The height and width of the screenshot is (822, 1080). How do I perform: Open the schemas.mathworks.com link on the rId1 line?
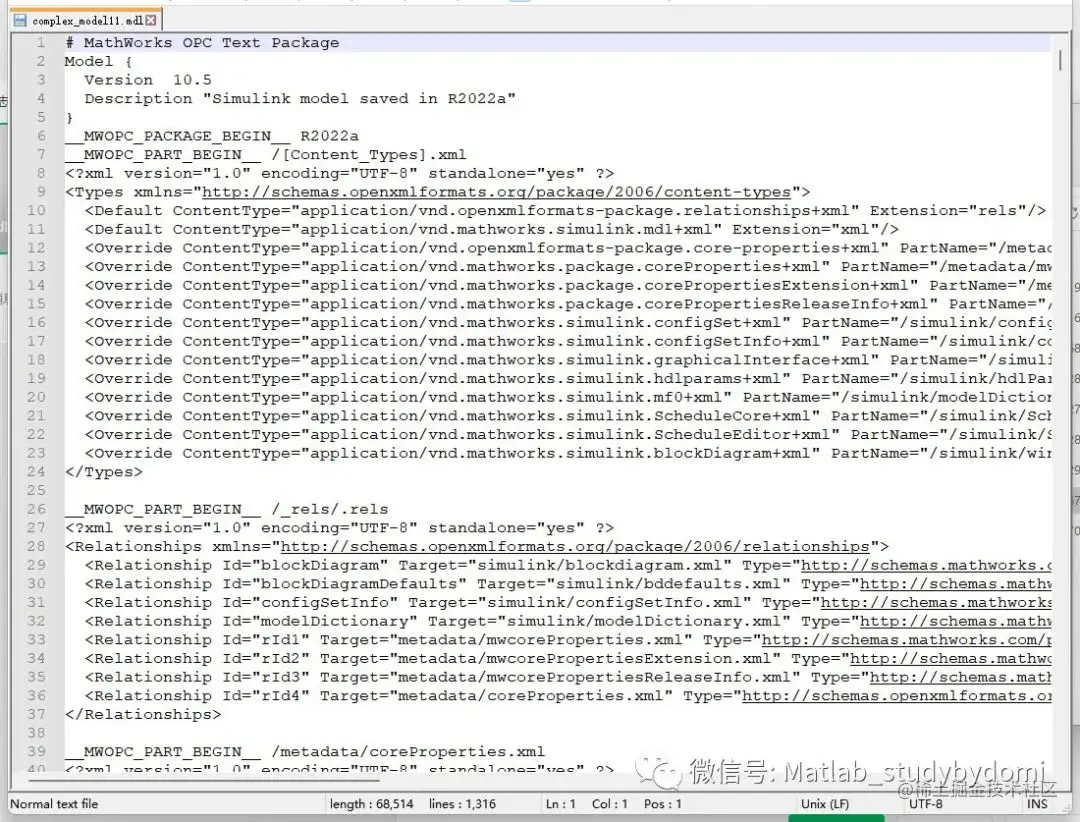906,639
